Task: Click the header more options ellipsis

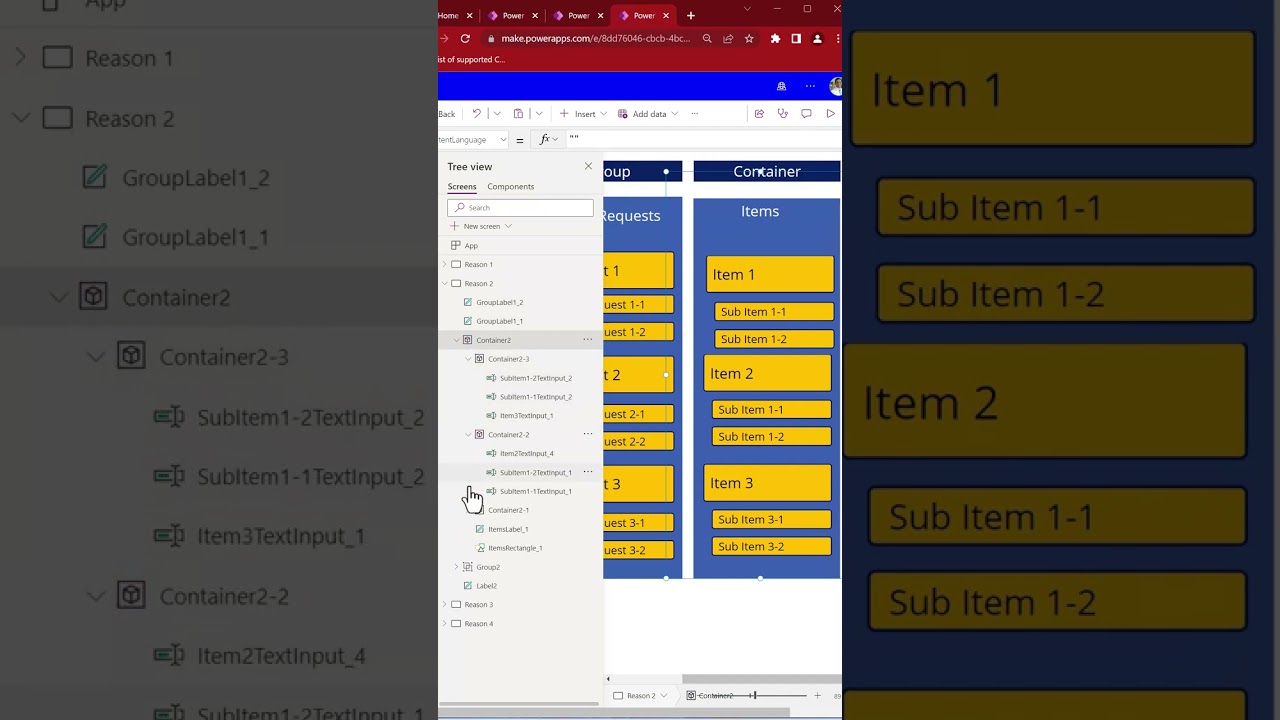Action: pyautogui.click(x=810, y=86)
